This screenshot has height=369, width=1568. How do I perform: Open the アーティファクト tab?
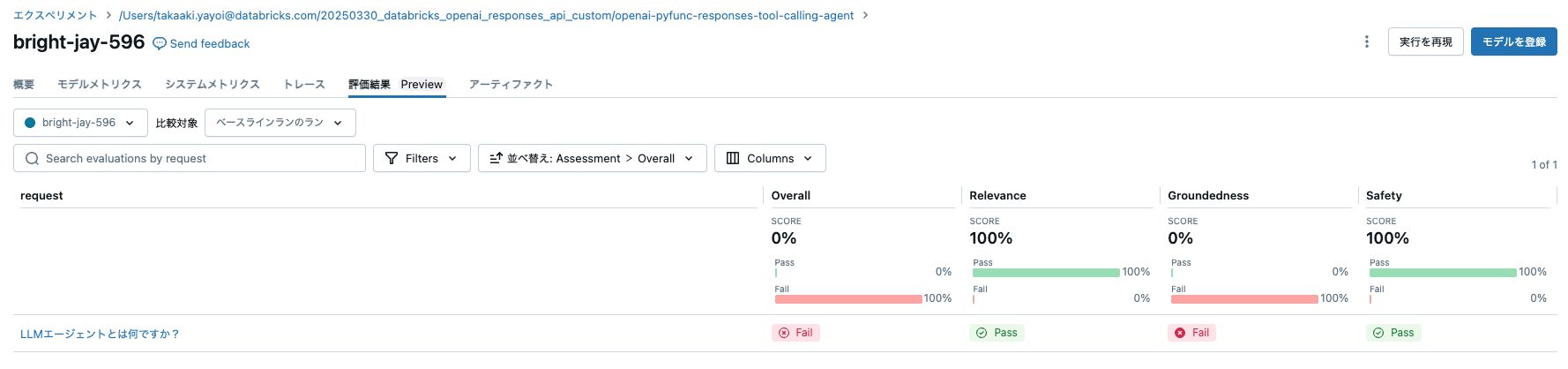511,85
